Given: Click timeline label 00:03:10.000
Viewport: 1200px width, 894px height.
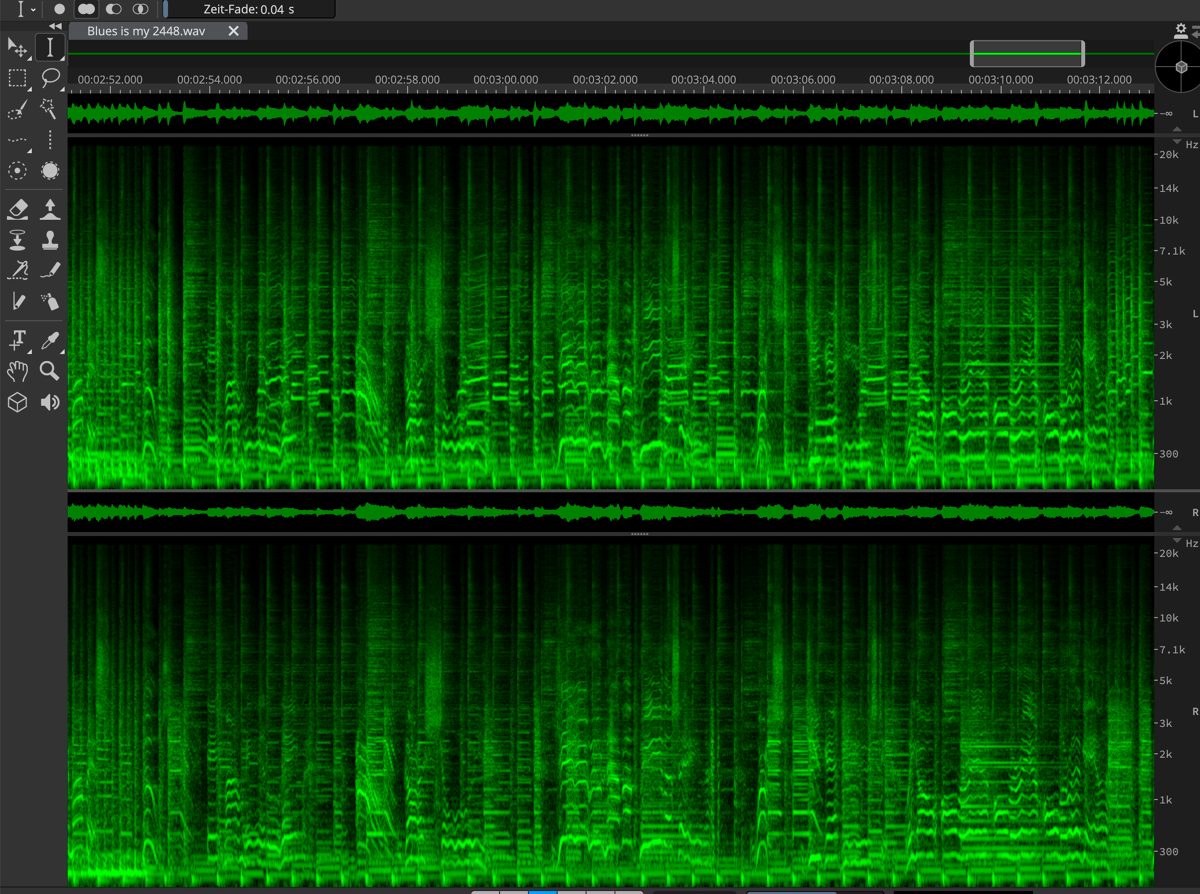Looking at the screenshot, I should (1000, 80).
